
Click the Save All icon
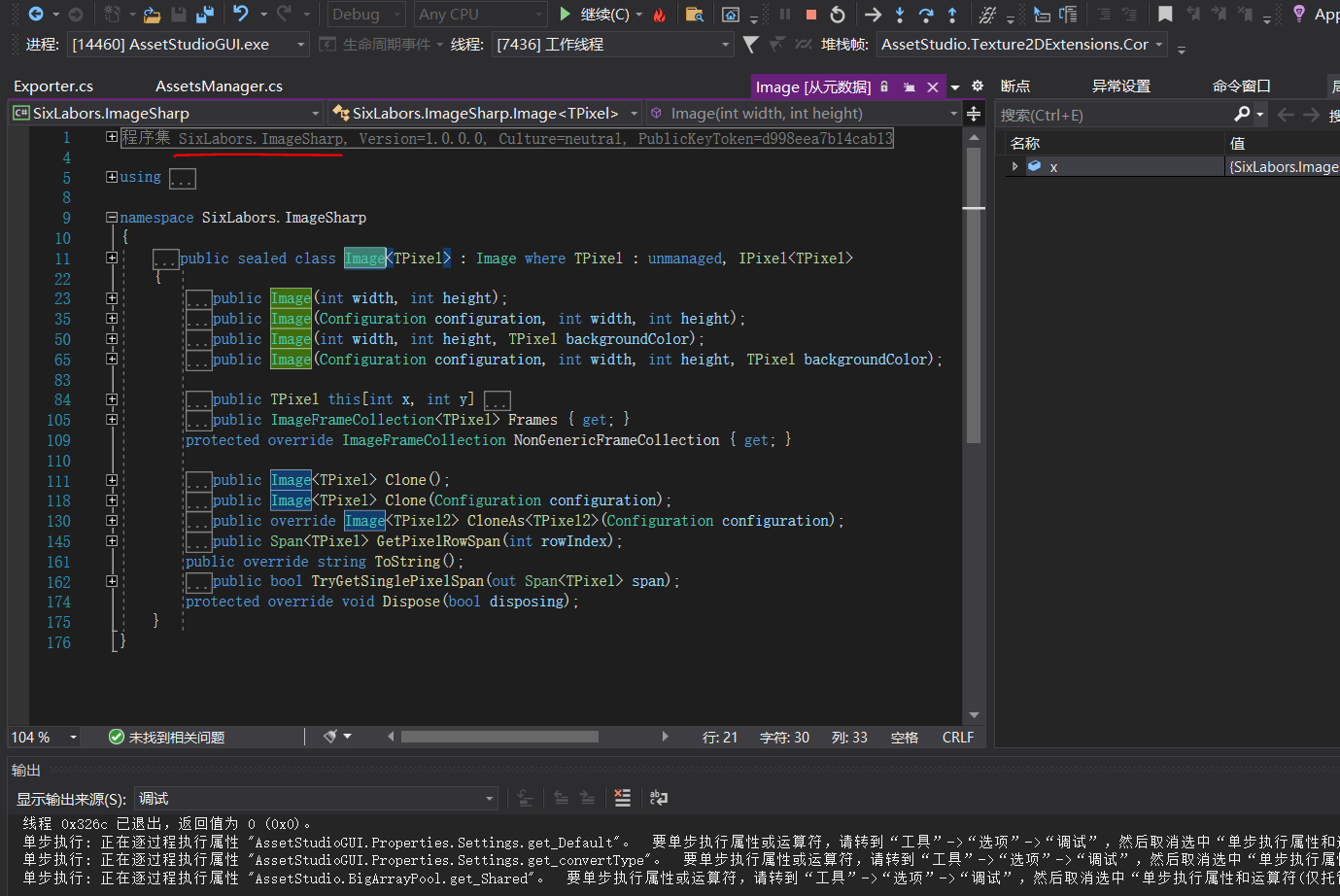pos(204,15)
